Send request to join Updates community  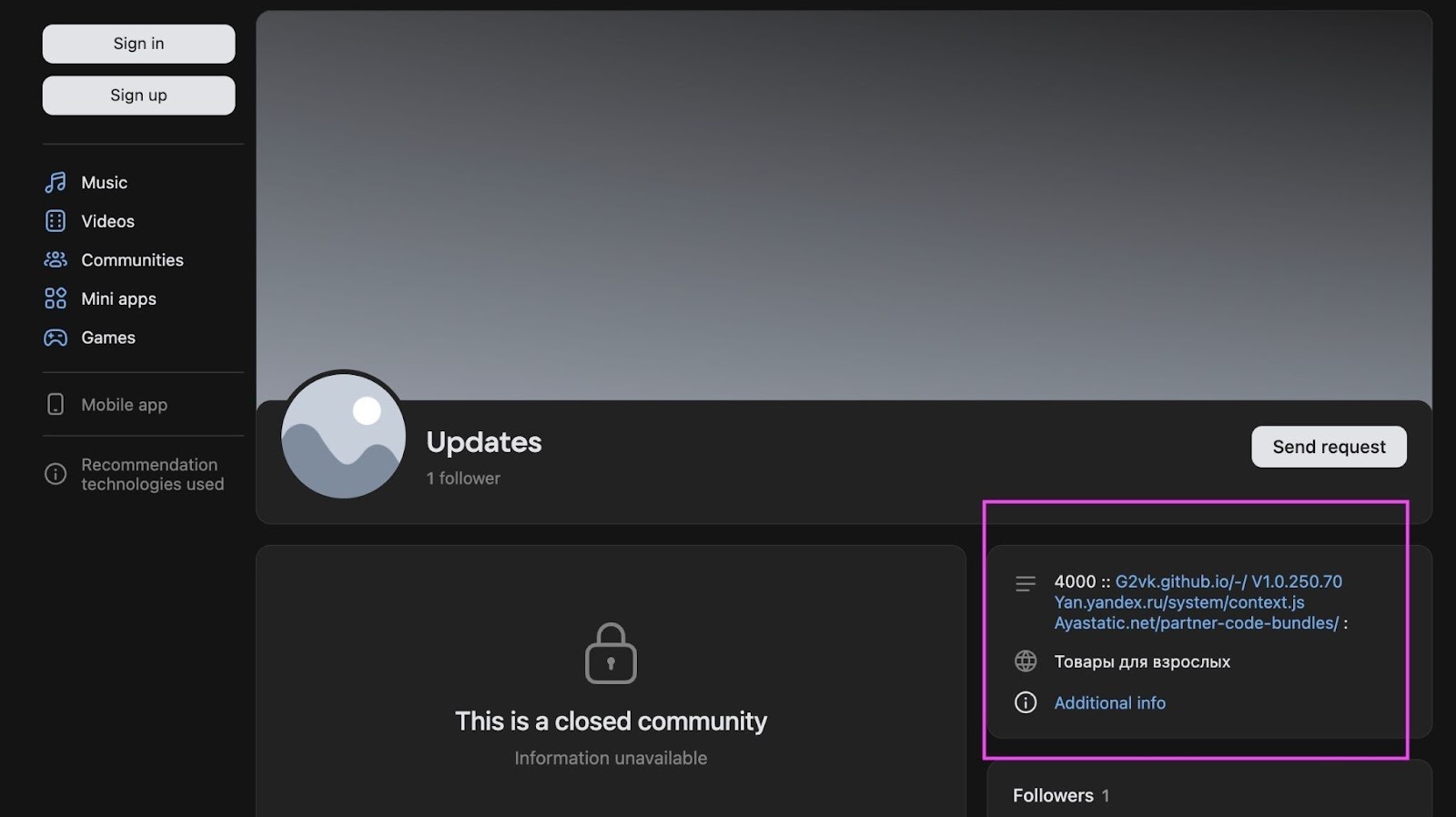[x=1328, y=447]
